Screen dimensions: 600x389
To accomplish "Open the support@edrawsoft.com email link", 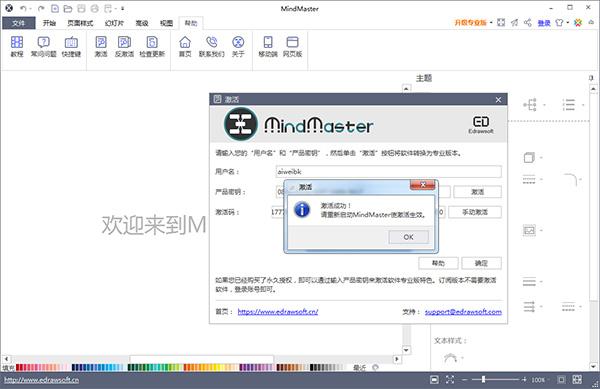I will tap(463, 312).
